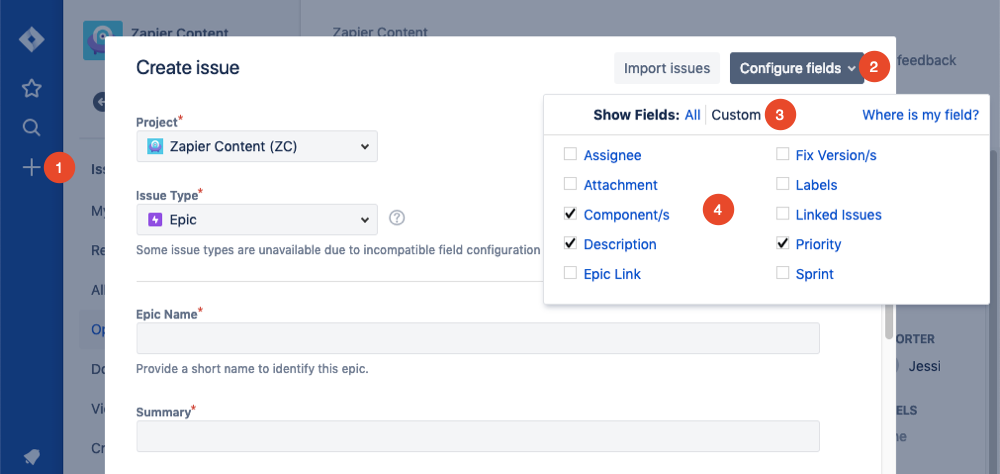This screenshot has height=474, width=1000.
Task: Click the Import issues button
Action: pyautogui.click(x=666, y=68)
